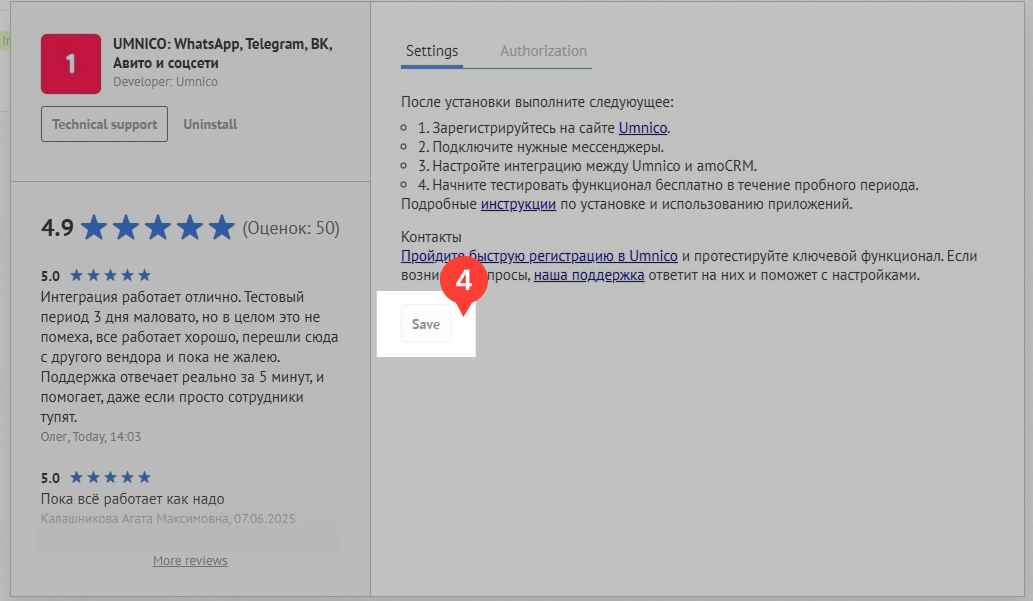Click the red step marker numbered 4

pos(464,280)
